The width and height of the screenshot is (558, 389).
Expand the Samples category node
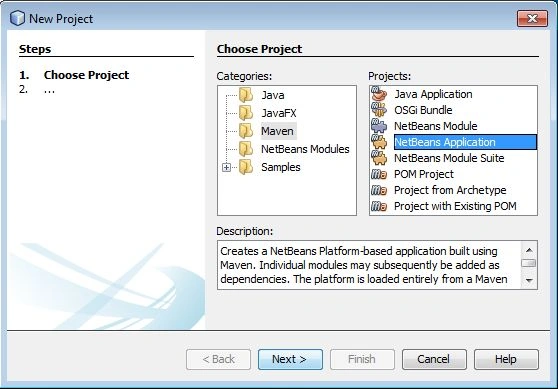226,167
